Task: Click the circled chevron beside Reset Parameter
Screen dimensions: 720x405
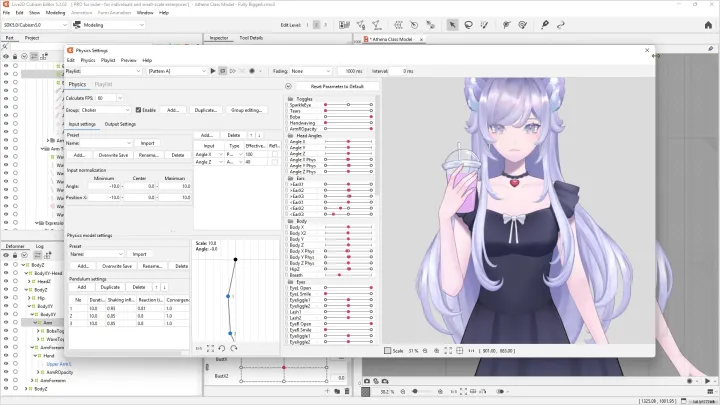Action: (x=288, y=86)
